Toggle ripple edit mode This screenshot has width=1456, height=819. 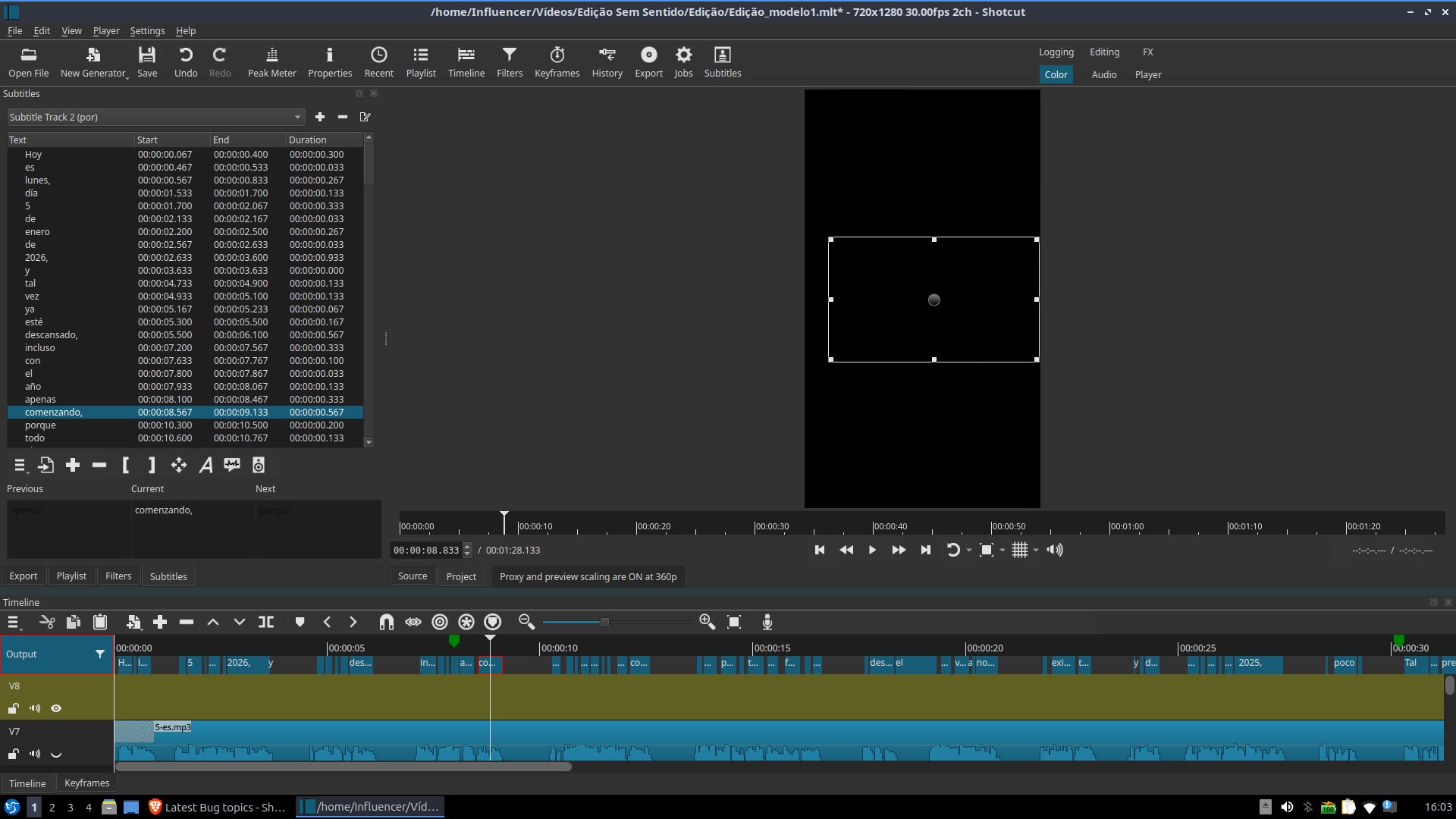tap(440, 622)
